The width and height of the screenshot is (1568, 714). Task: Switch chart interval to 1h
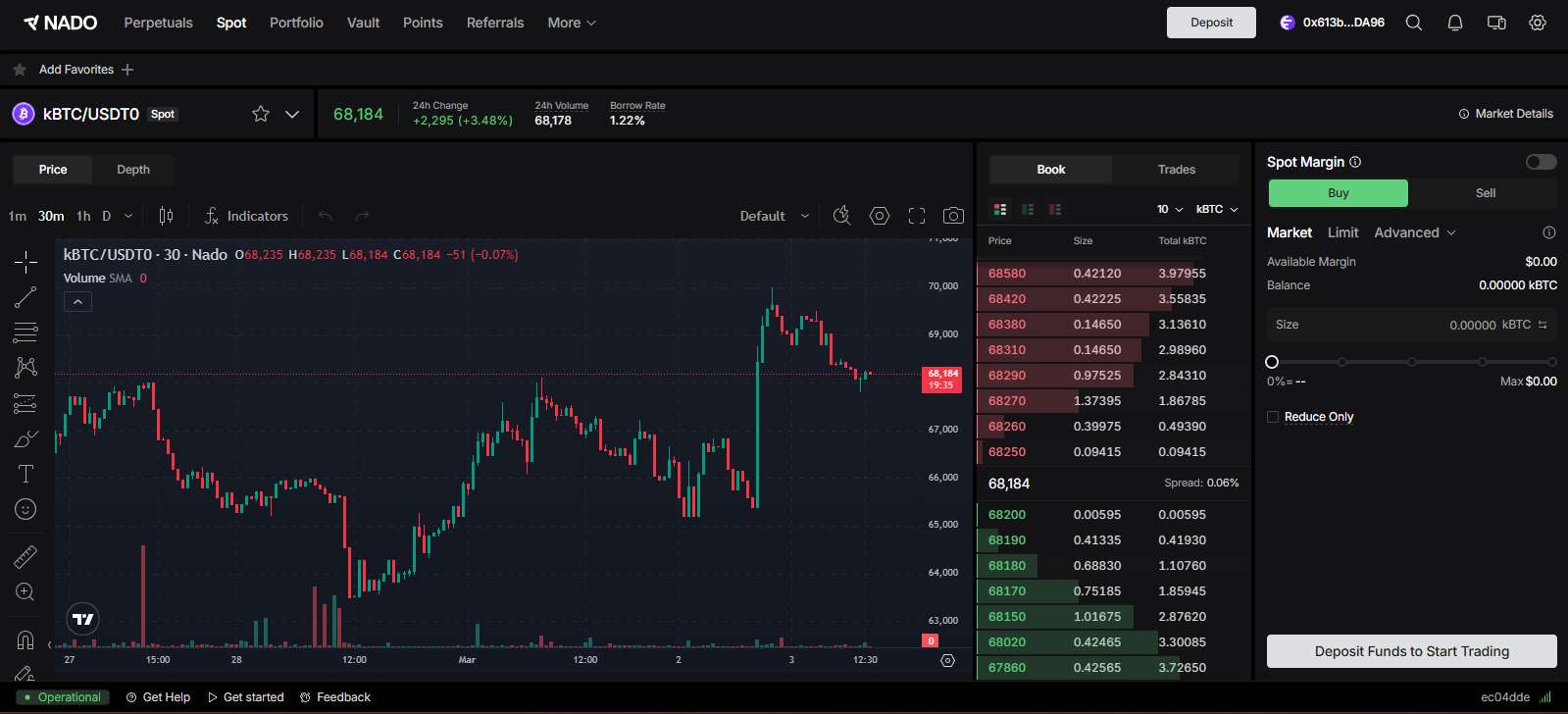click(x=83, y=216)
